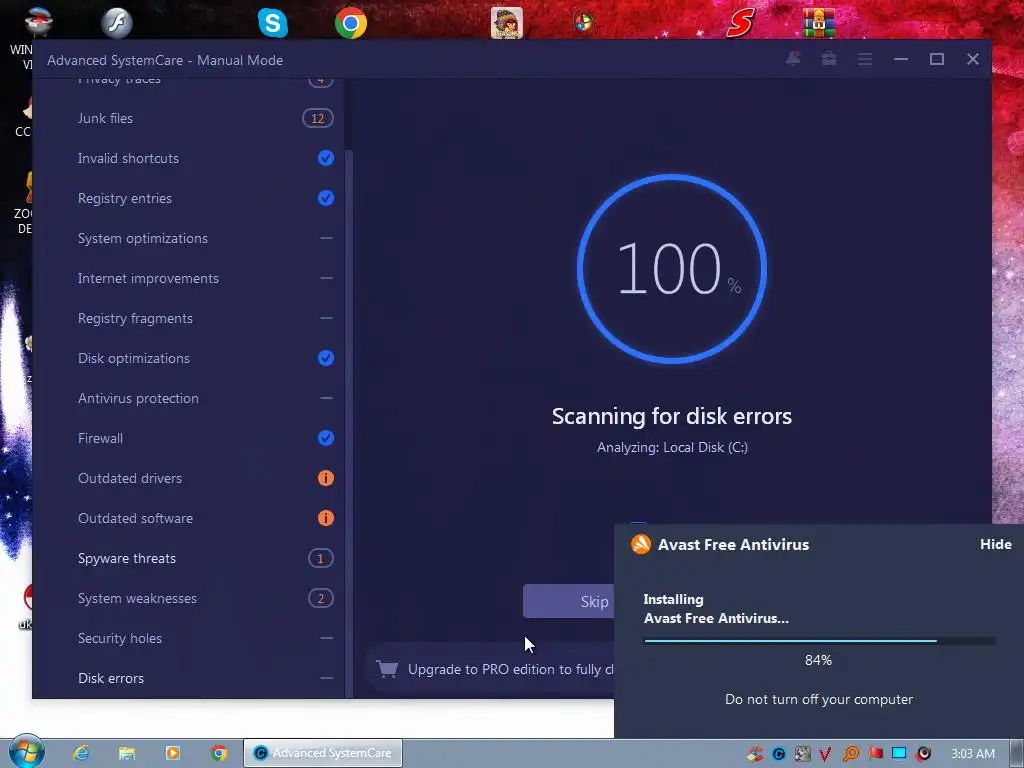
Task: Click the System weaknesses count badge 2
Action: (x=320, y=598)
